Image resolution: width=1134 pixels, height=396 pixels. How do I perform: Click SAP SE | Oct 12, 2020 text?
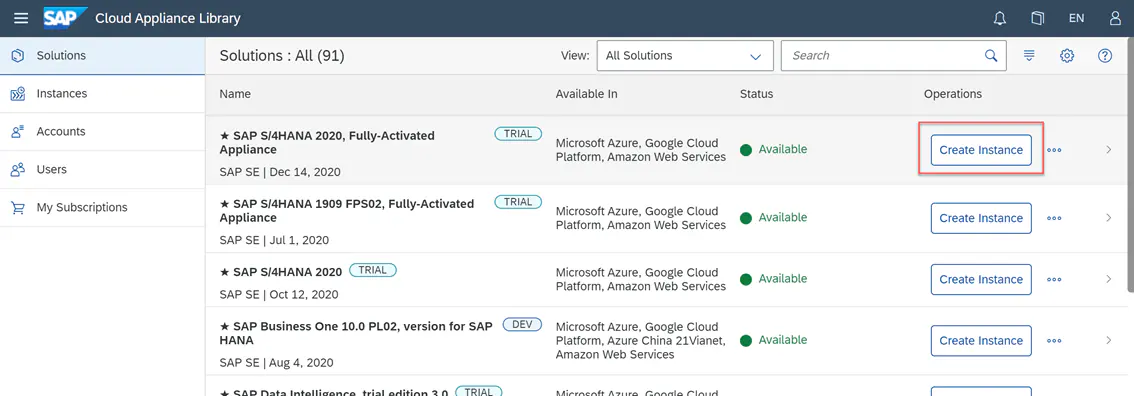278,294
